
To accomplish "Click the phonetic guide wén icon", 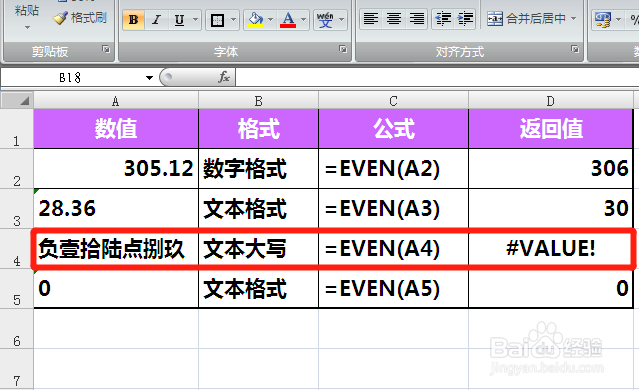I will pos(325,20).
